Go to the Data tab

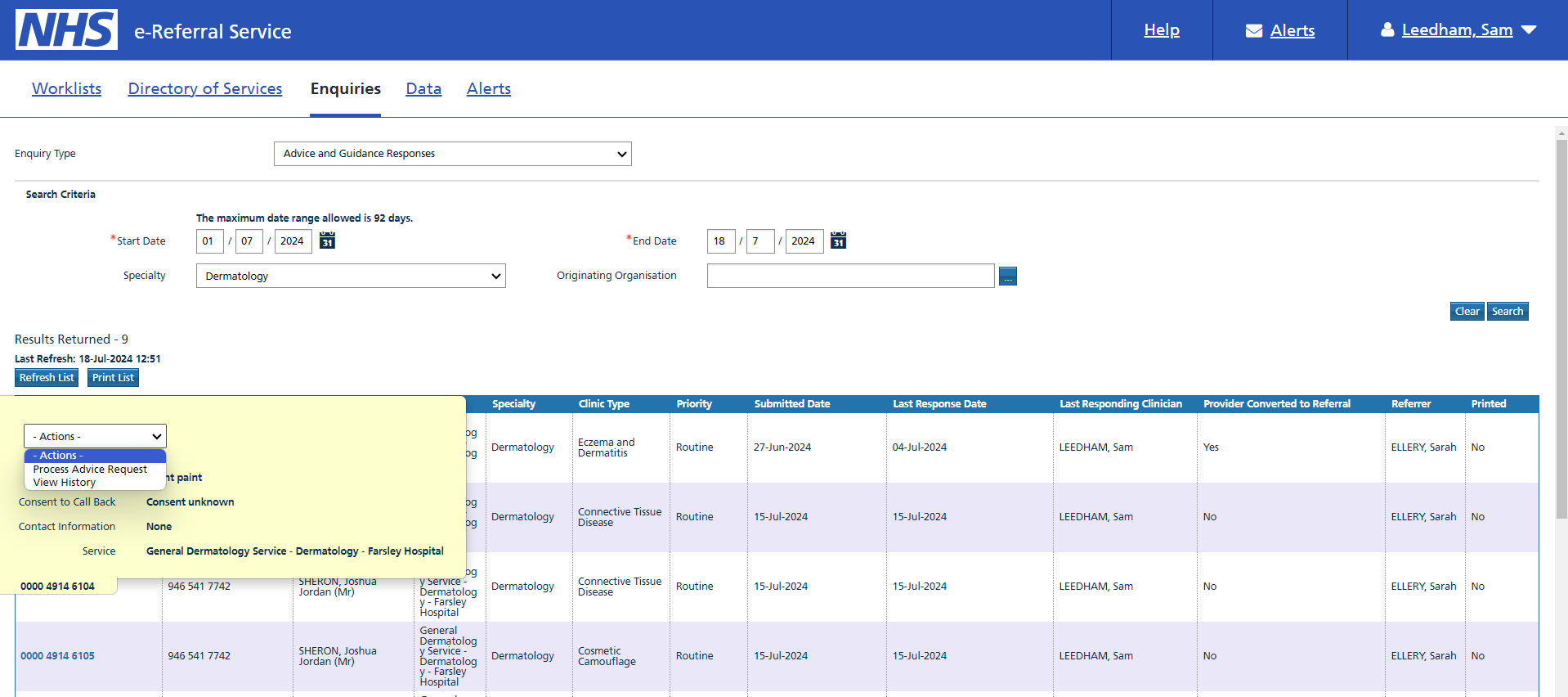423,88
